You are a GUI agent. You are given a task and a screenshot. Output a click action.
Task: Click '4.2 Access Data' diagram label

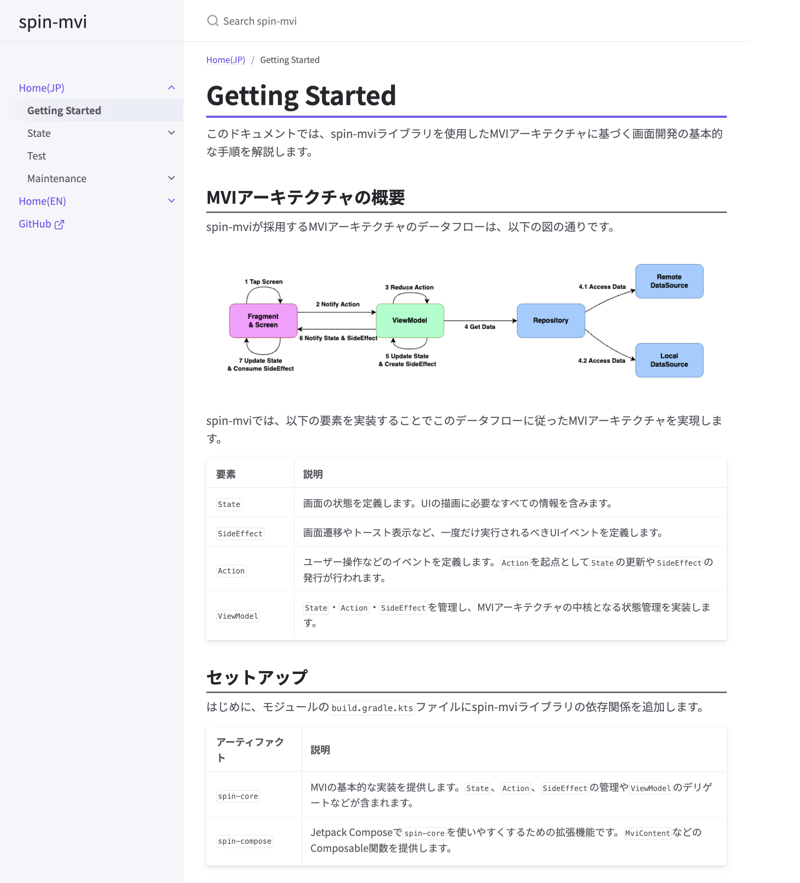(601, 360)
